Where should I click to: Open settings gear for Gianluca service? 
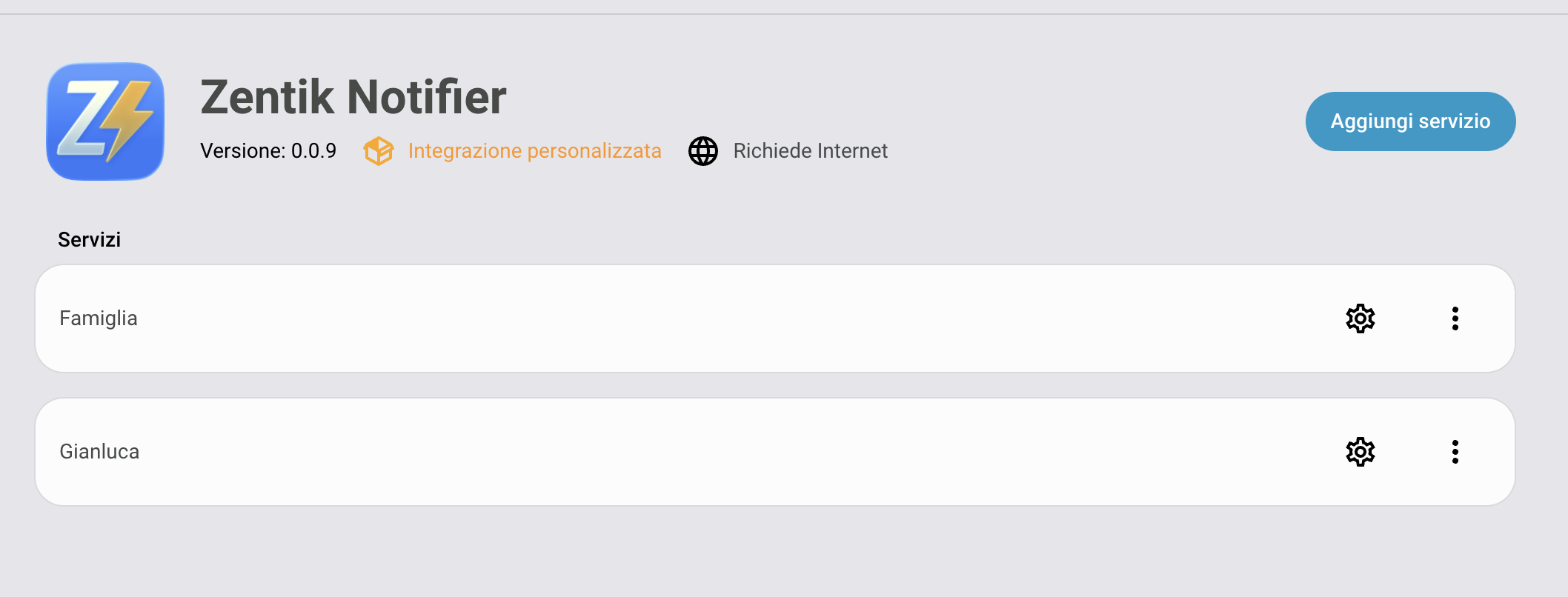[x=1360, y=452]
